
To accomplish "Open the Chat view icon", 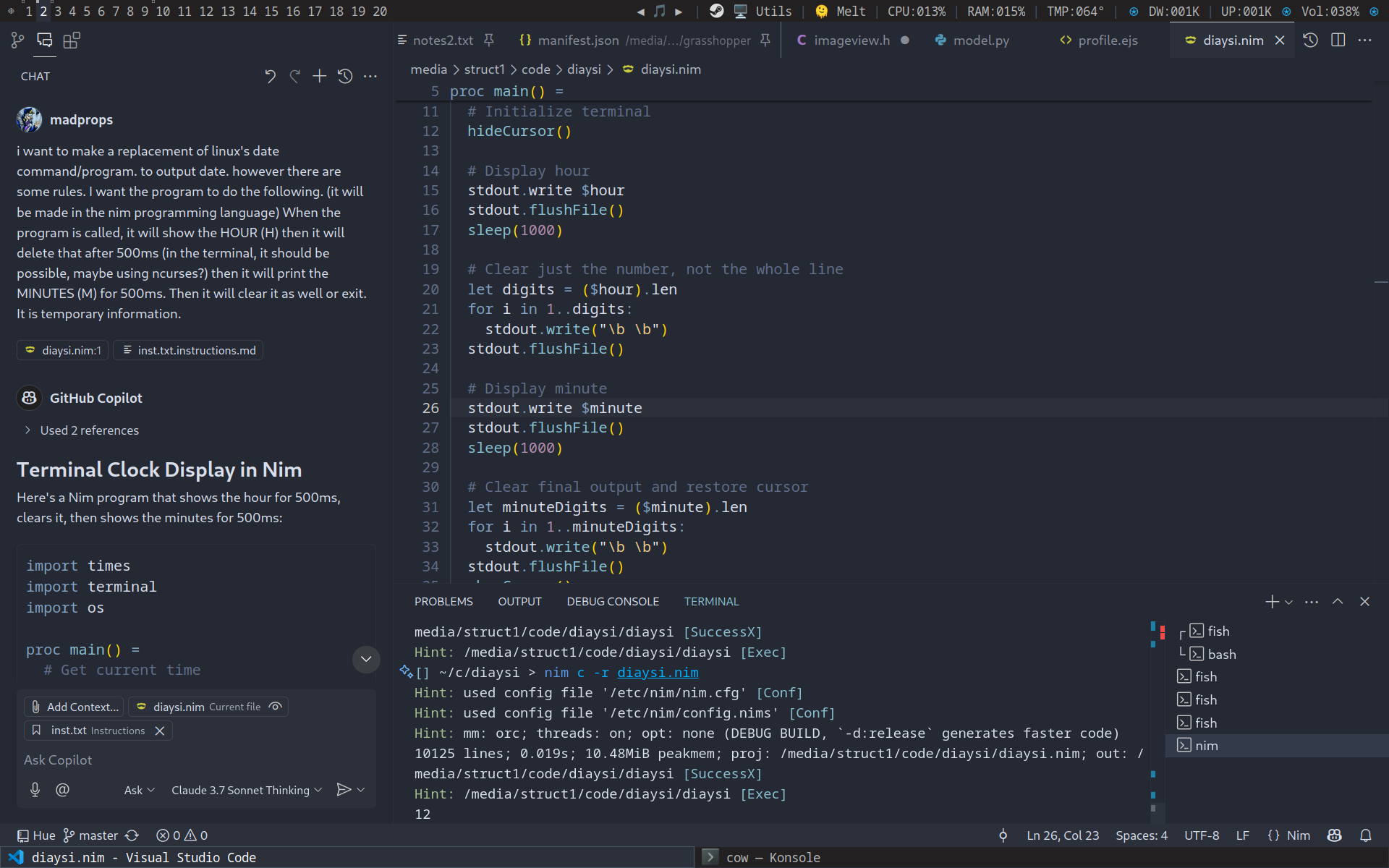I will [45, 41].
